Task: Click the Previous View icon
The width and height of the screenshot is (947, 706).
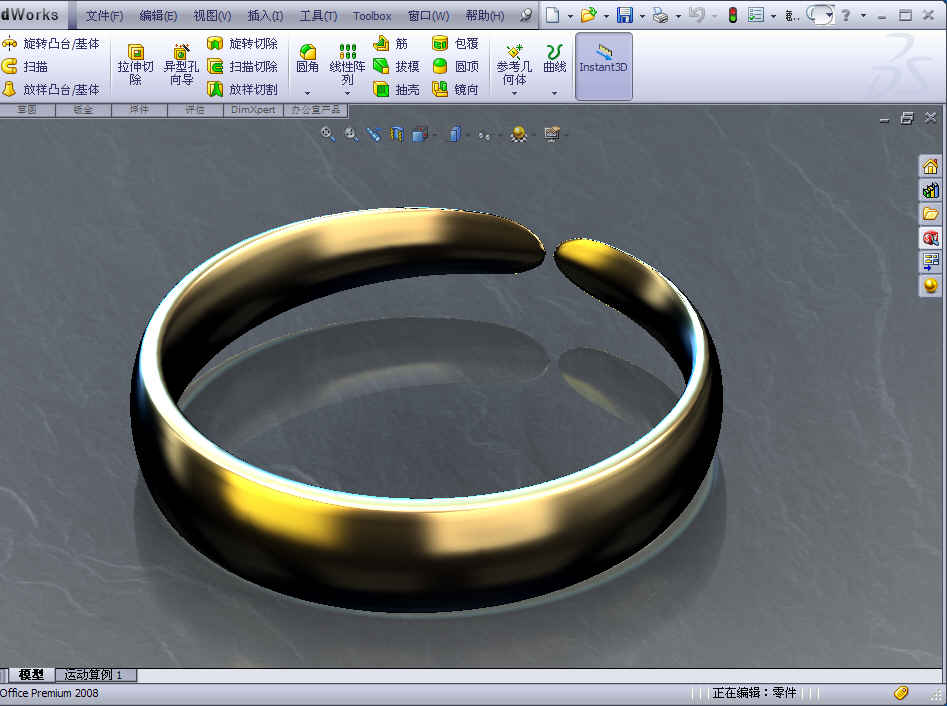Action: click(x=374, y=134)
